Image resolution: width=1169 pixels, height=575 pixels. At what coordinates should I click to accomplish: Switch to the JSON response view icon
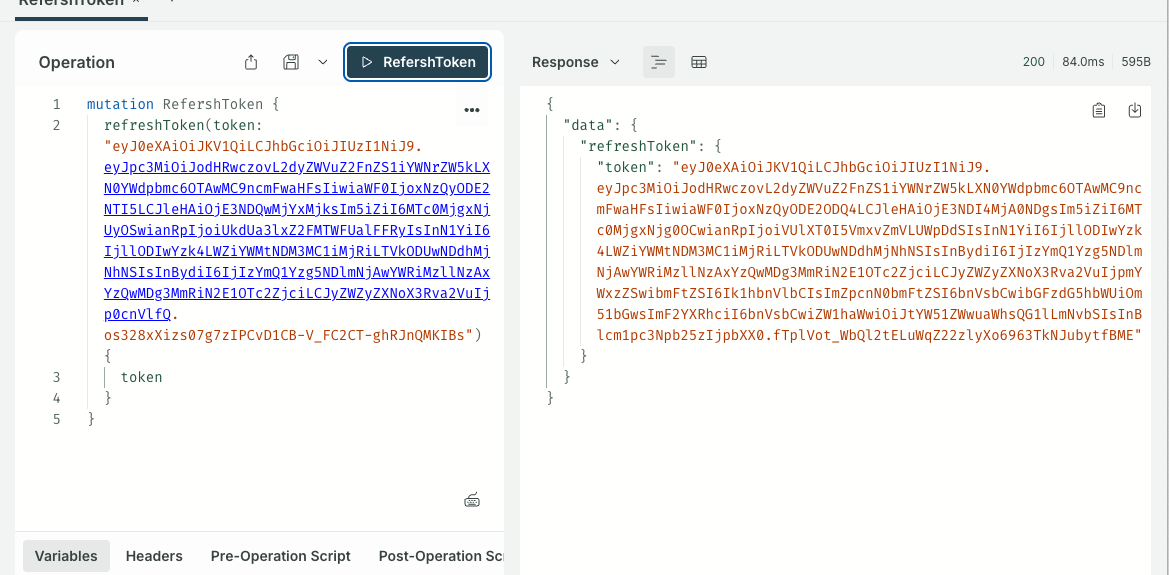tap(658, 62)
